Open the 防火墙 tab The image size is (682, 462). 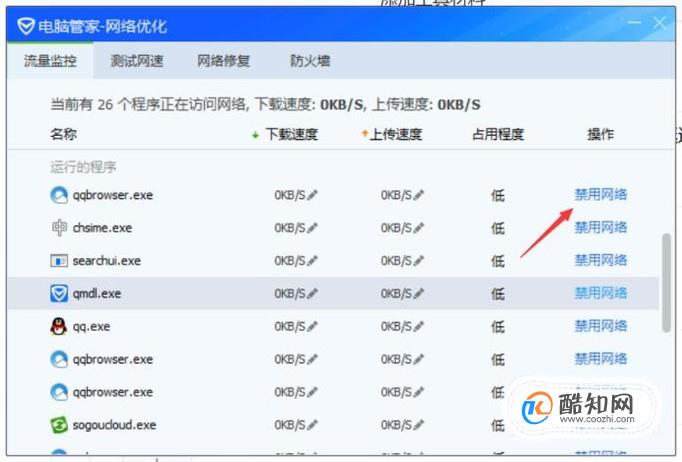(310, 61)
